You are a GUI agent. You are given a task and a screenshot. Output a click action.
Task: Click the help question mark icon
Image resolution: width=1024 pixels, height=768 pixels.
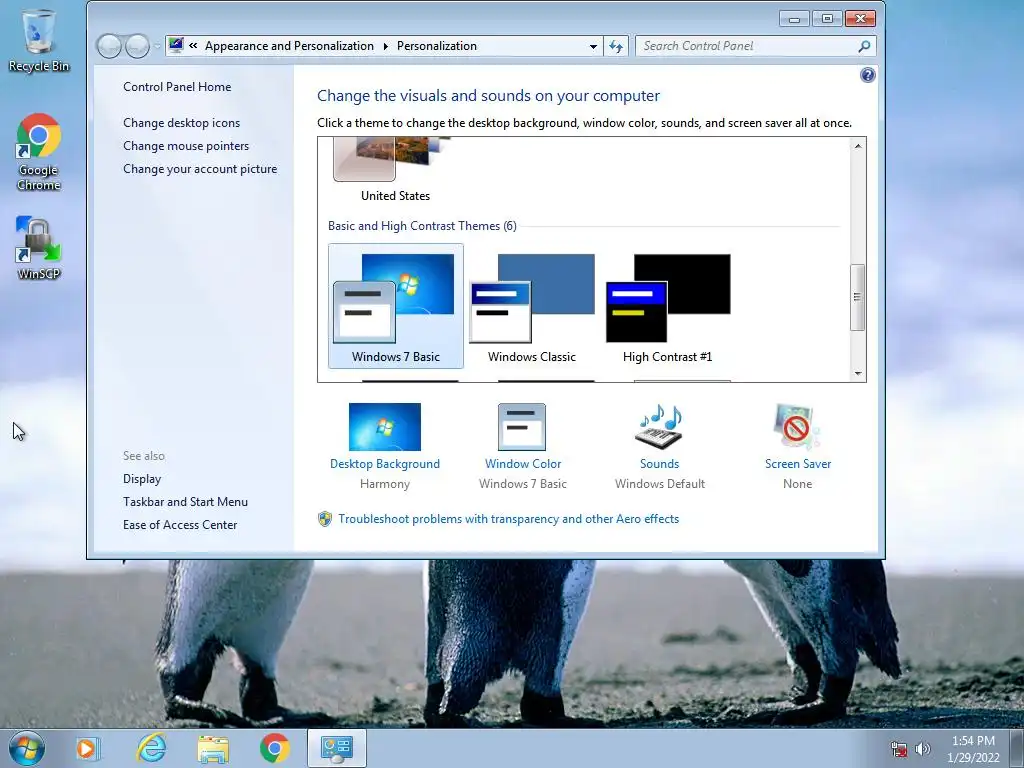click(x=867, y=75)
